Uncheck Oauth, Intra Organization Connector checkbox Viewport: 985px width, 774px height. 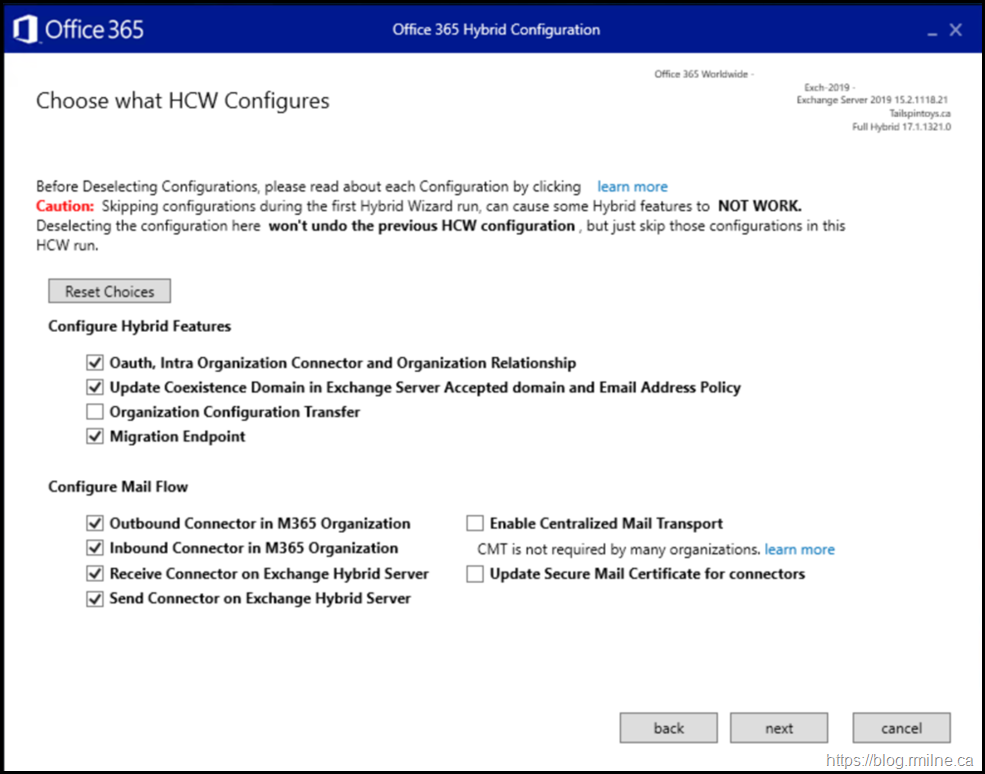pos(95,363)
